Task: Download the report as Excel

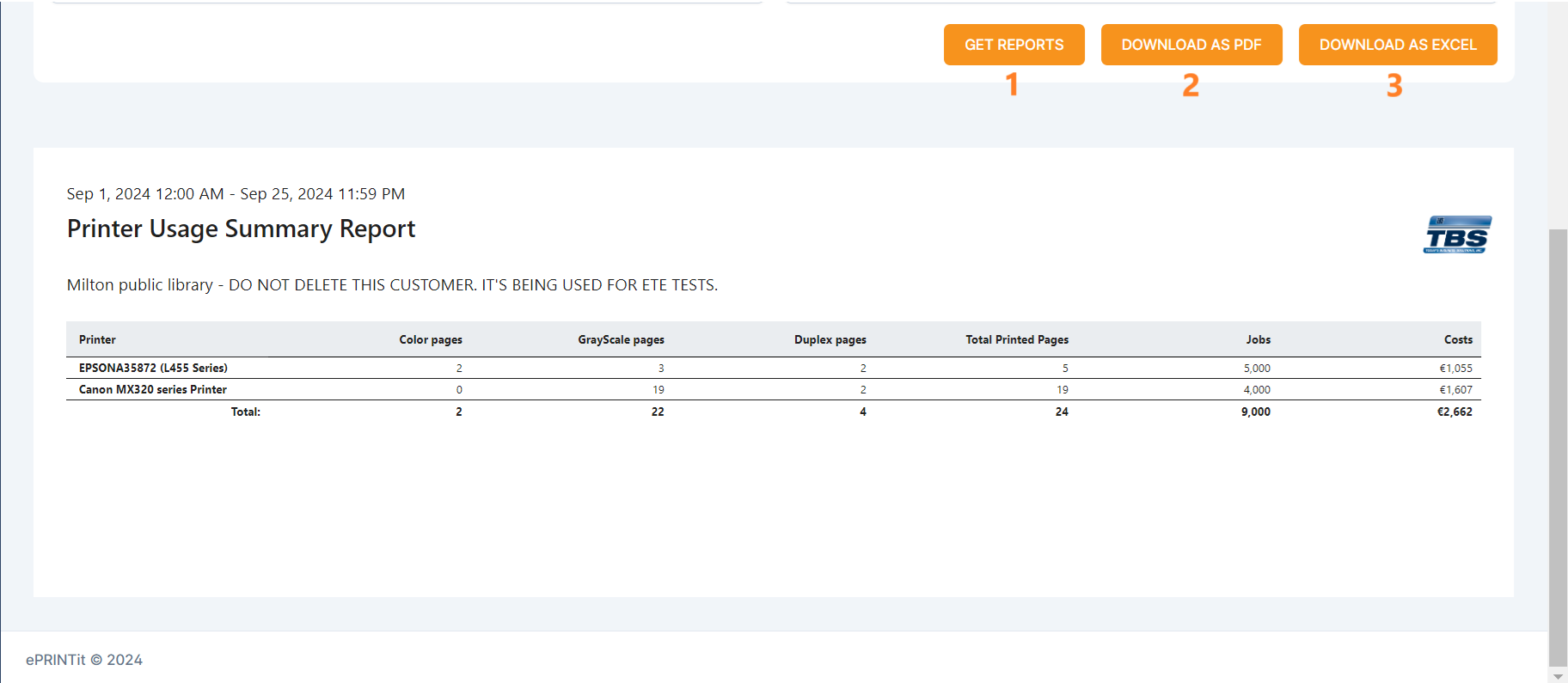Action: [1397, 45]
